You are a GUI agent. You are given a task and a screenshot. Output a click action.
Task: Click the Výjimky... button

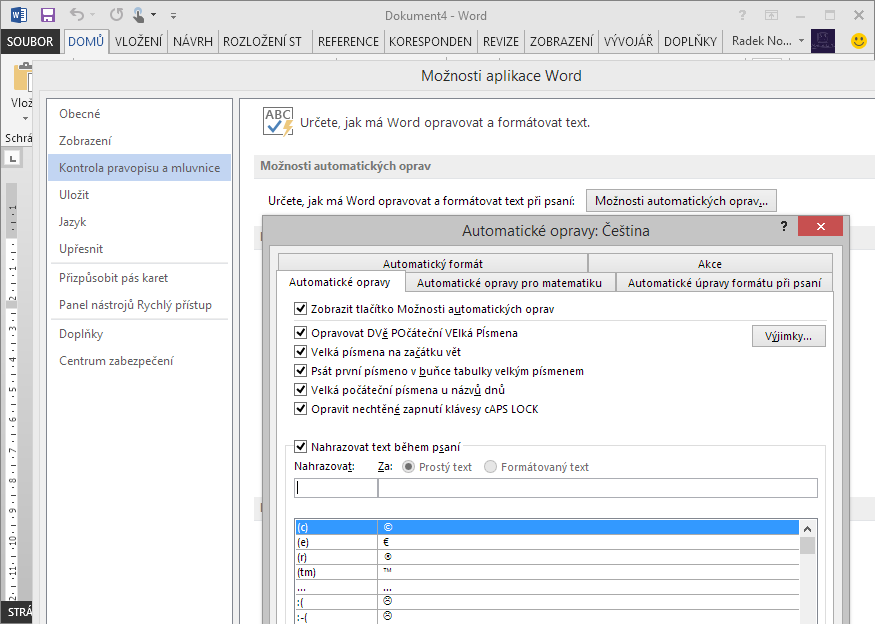click(788, 336)
